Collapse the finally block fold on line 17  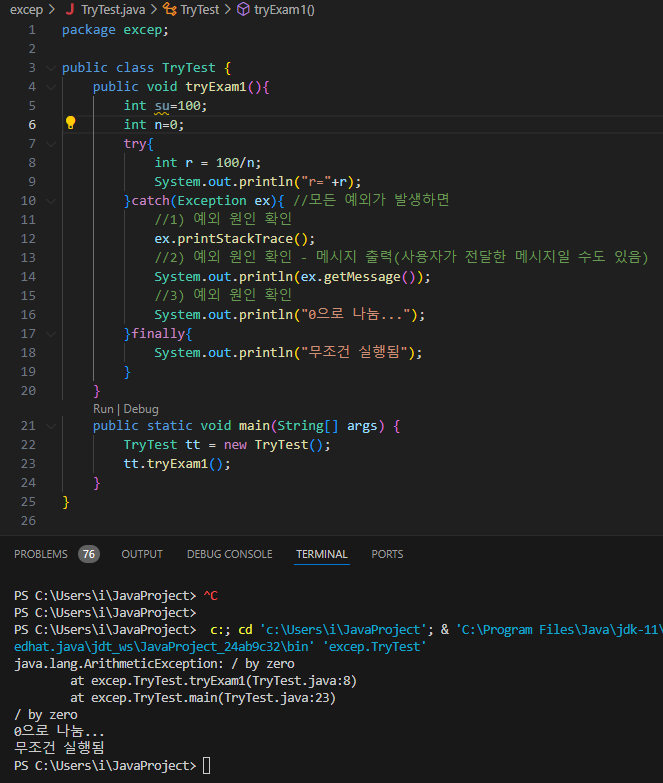51,334
